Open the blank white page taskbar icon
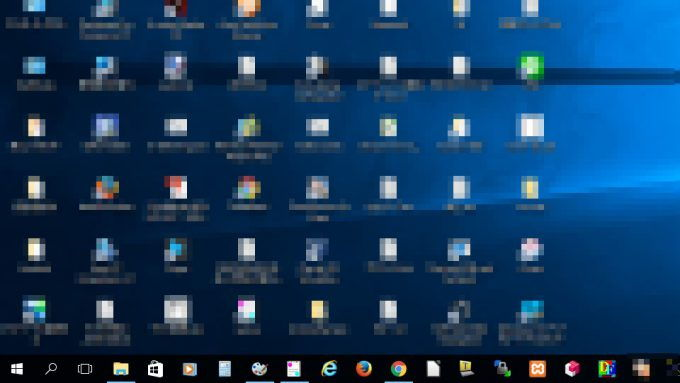680x383 pixels. click(433, 369)
